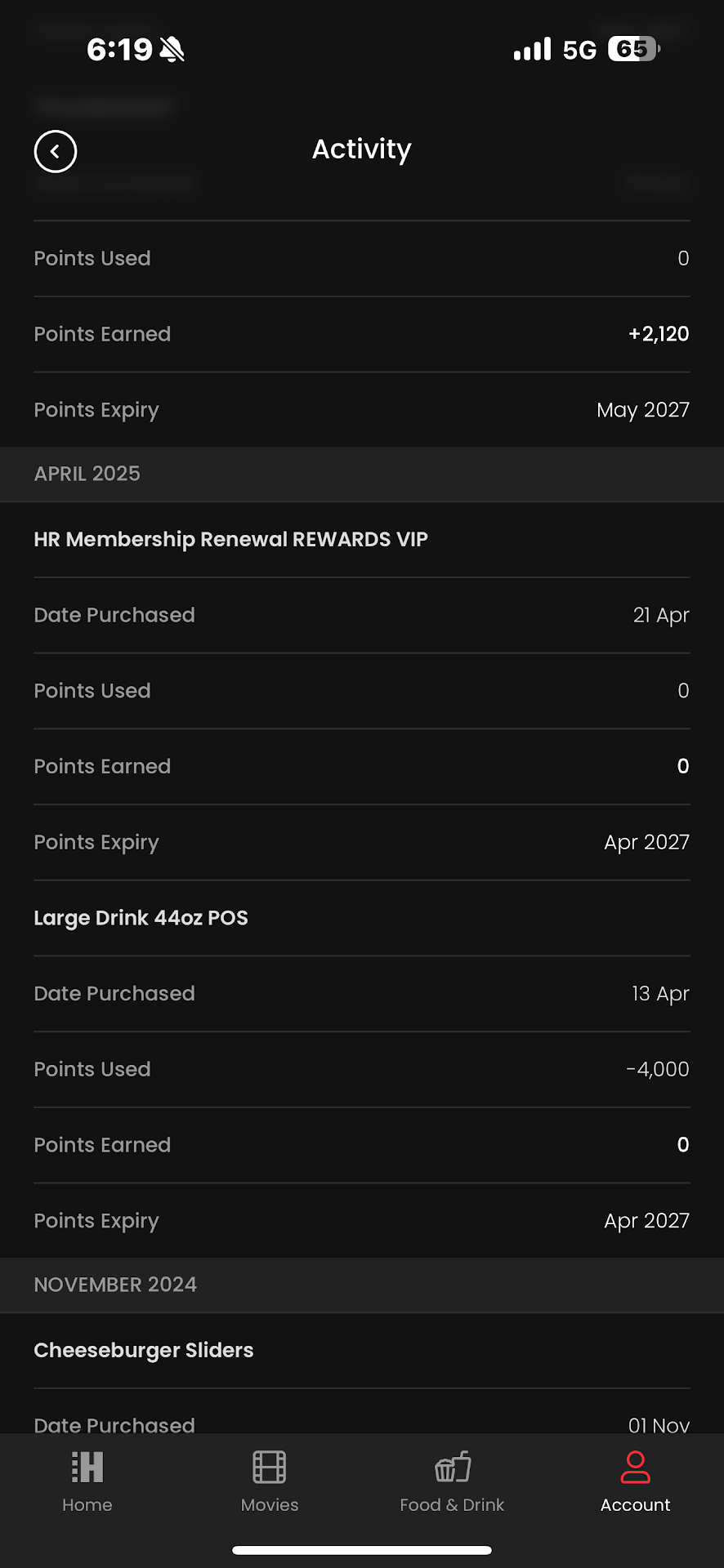Tap the -4,000 points used value
The image size is (724, 1568).
658,1069
